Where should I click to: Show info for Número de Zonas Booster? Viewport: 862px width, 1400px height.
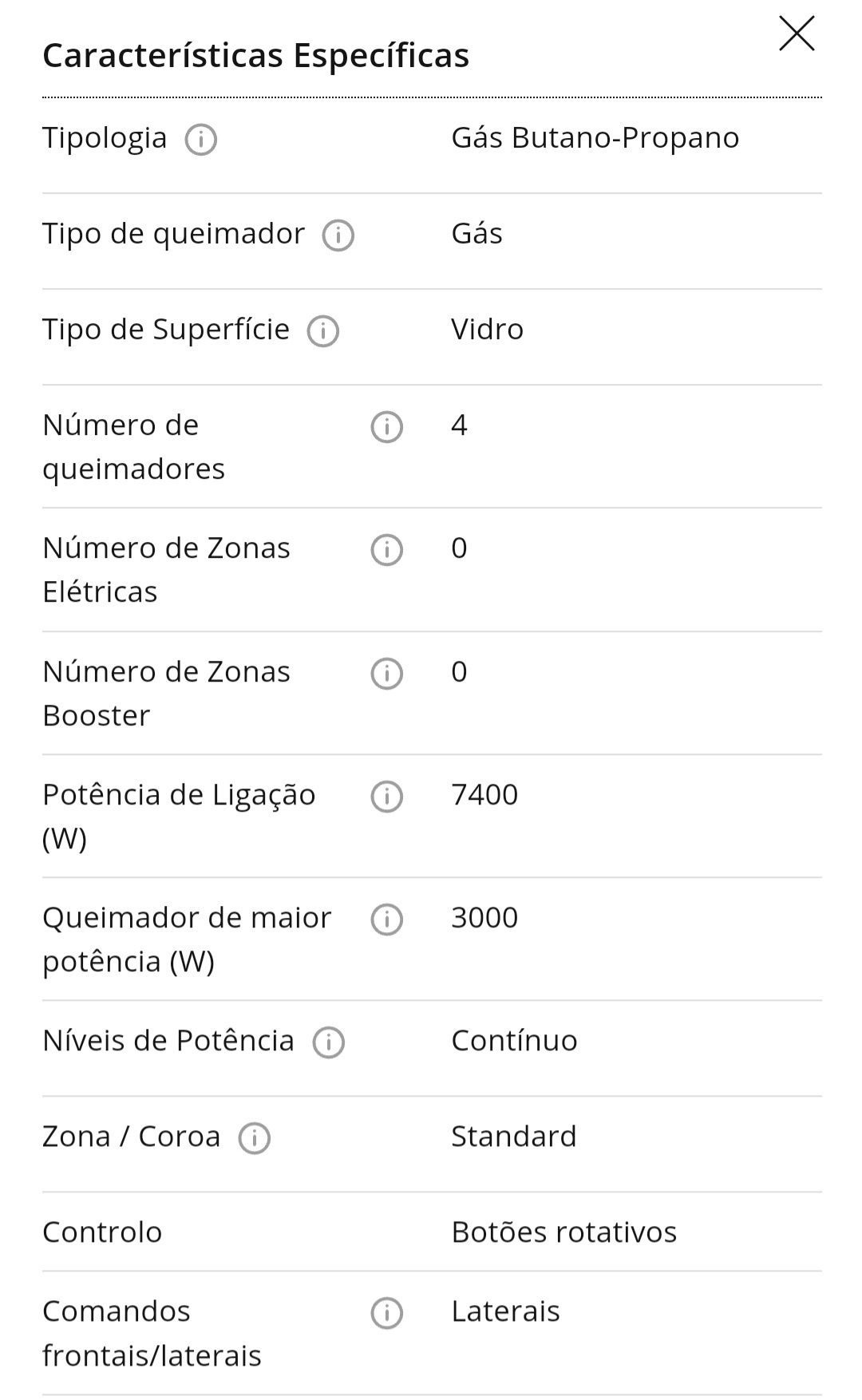tap(386, 674)
